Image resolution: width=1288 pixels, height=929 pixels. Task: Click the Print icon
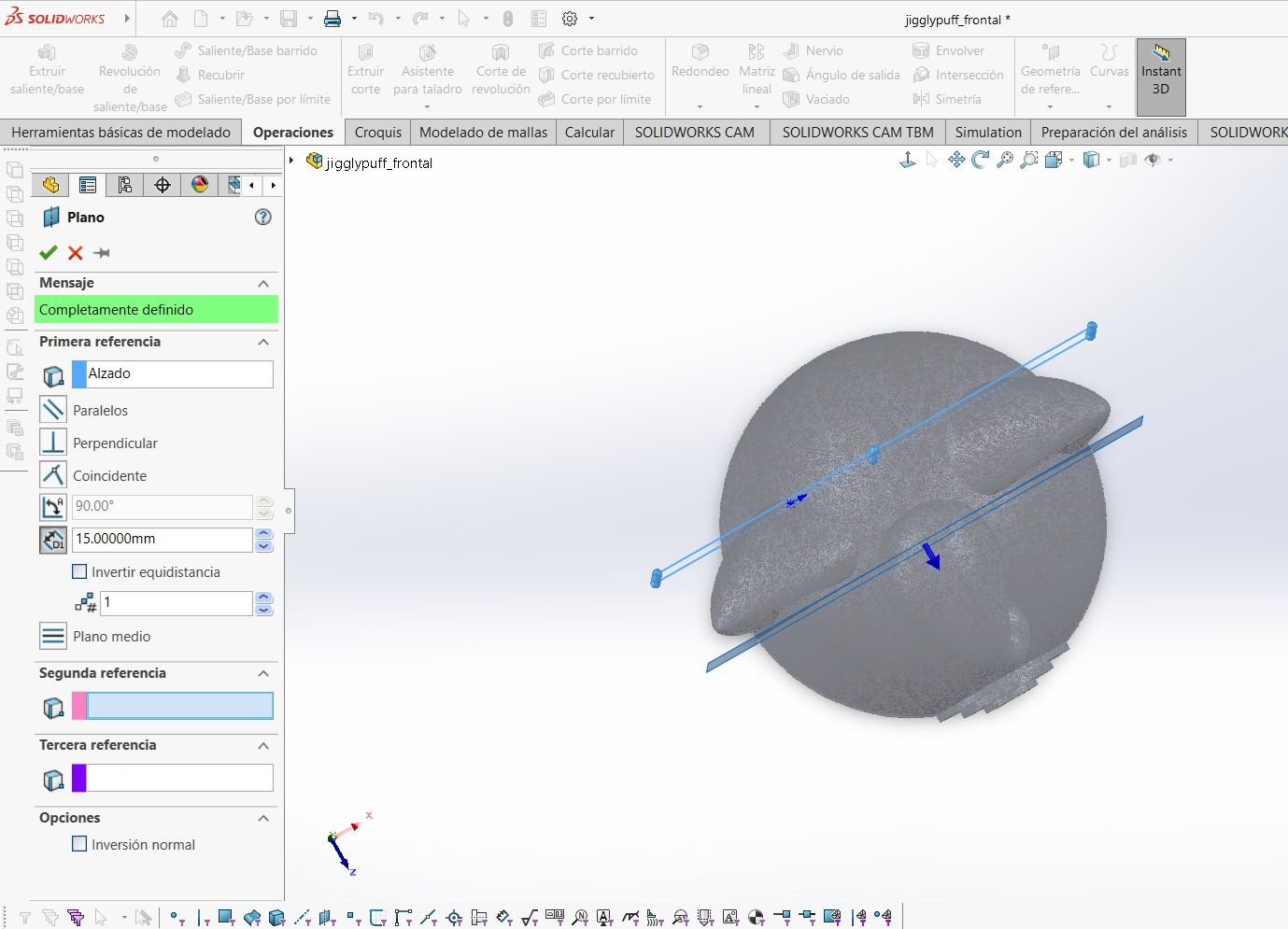[x=333, y=19]
